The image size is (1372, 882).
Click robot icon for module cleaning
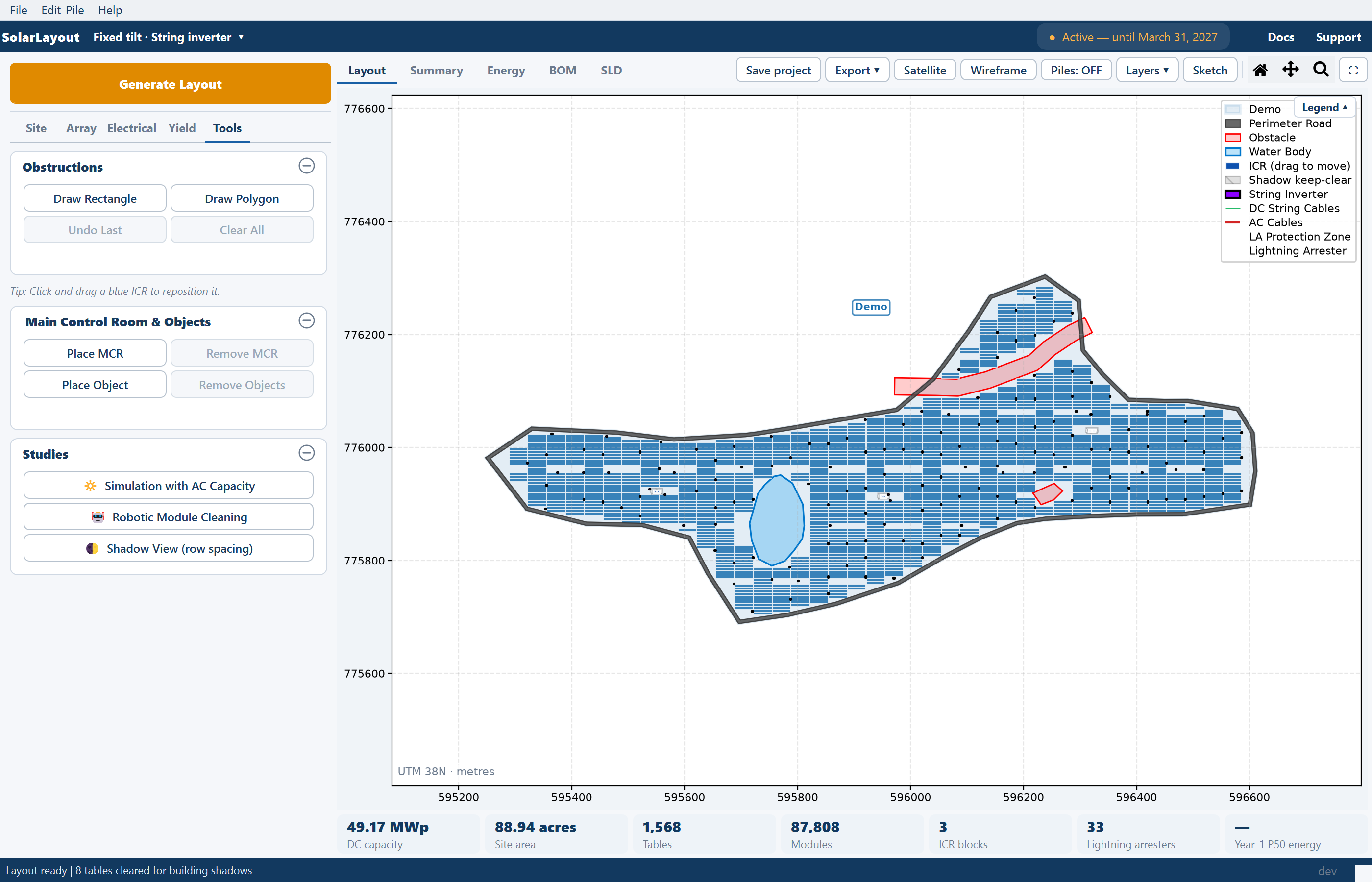[x=98, y=517]
